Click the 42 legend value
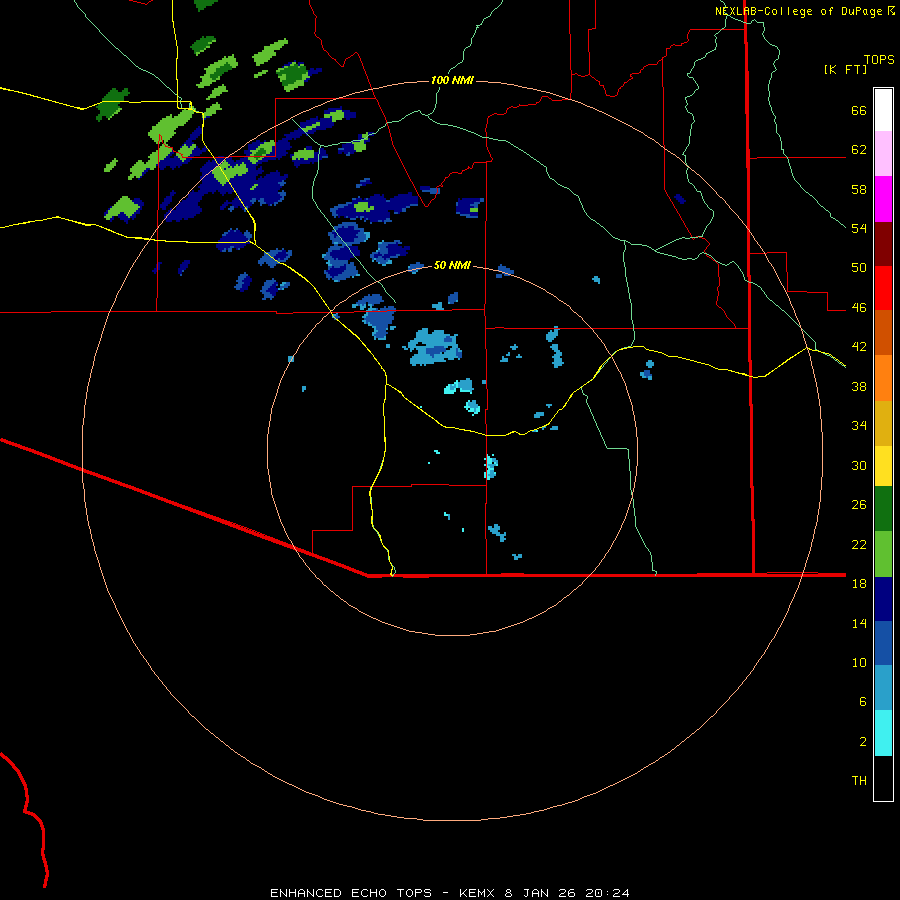 (859, 347)
